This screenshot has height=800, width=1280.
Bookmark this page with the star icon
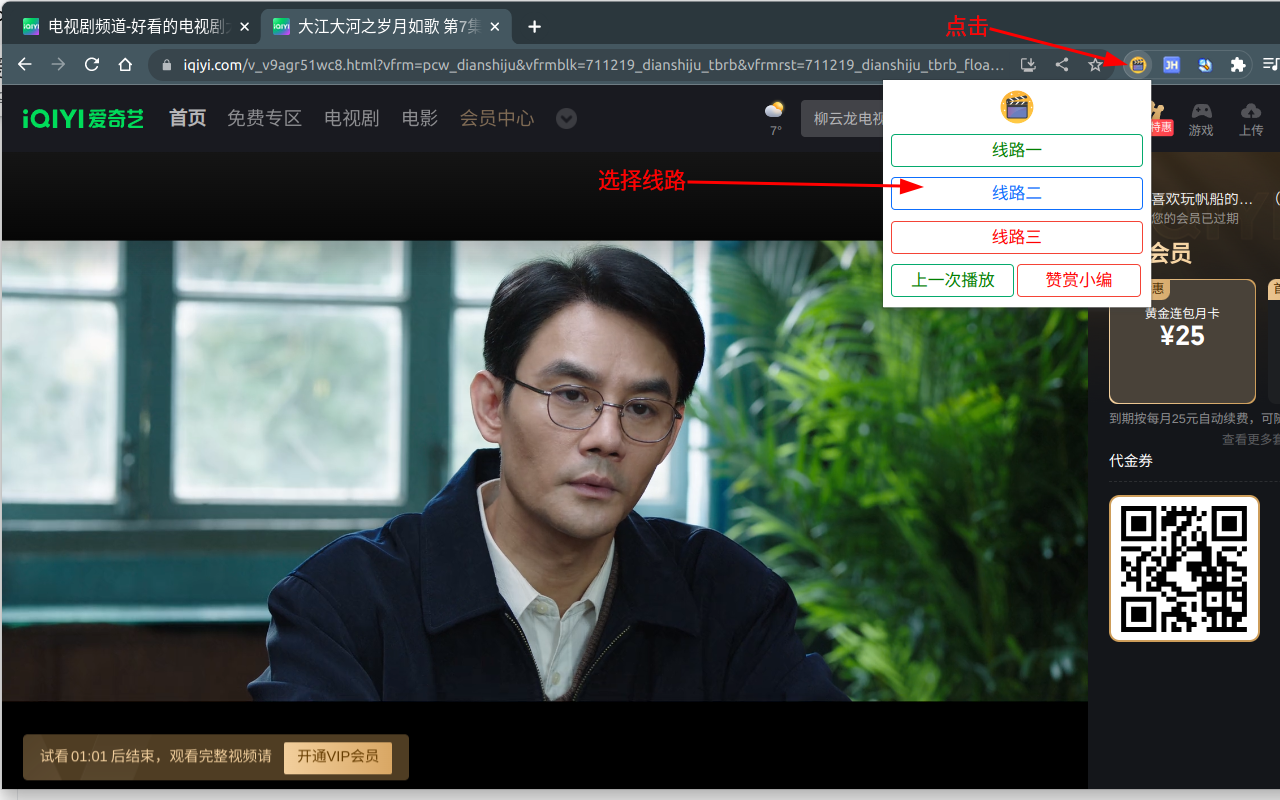(x=1095, y=64)
